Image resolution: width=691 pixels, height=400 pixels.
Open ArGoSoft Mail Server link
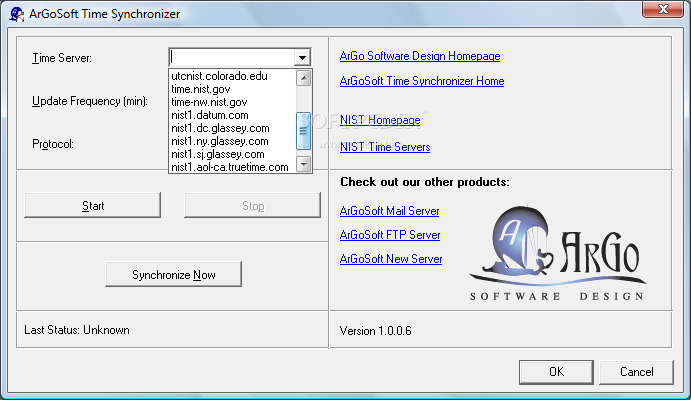coord(390,211)
